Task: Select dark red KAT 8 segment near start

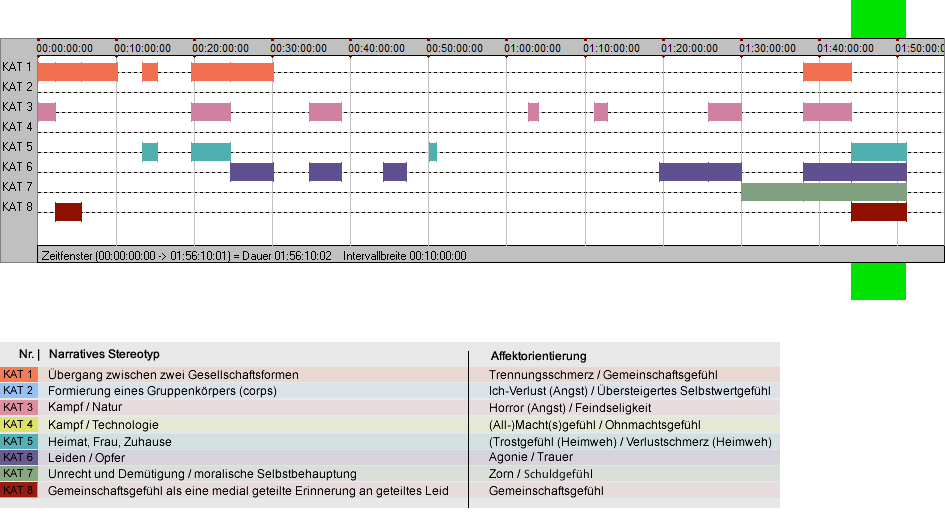Action: (x=69, y=212)
